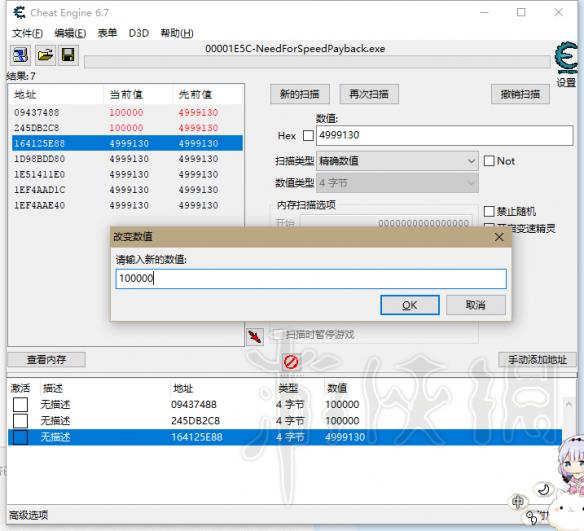
Task: Select result row 1EF4AAE40
Action: tap(127, 205)
